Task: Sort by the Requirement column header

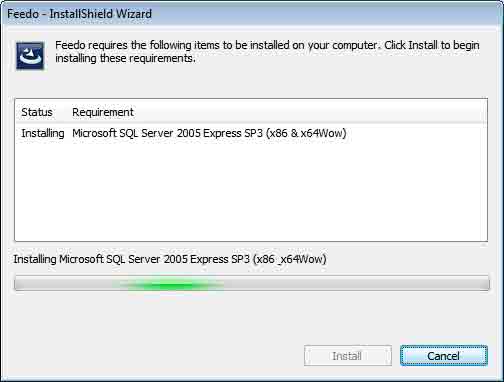Action: click(103, 112)
